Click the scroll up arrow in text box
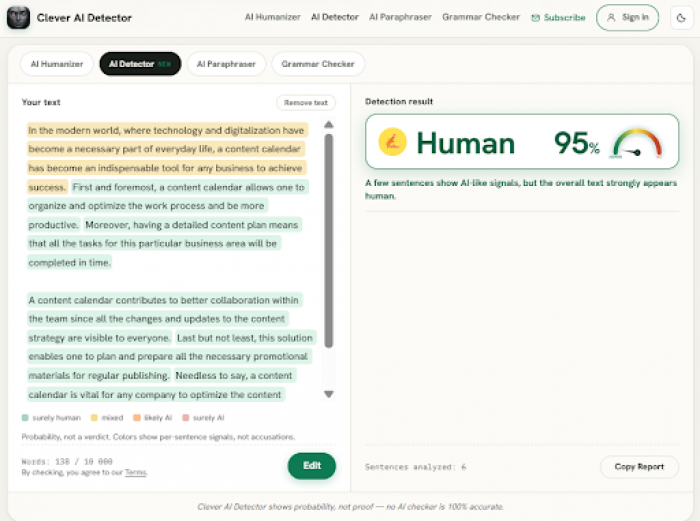This screenshot has width=700, height=521. pos(329,125)
